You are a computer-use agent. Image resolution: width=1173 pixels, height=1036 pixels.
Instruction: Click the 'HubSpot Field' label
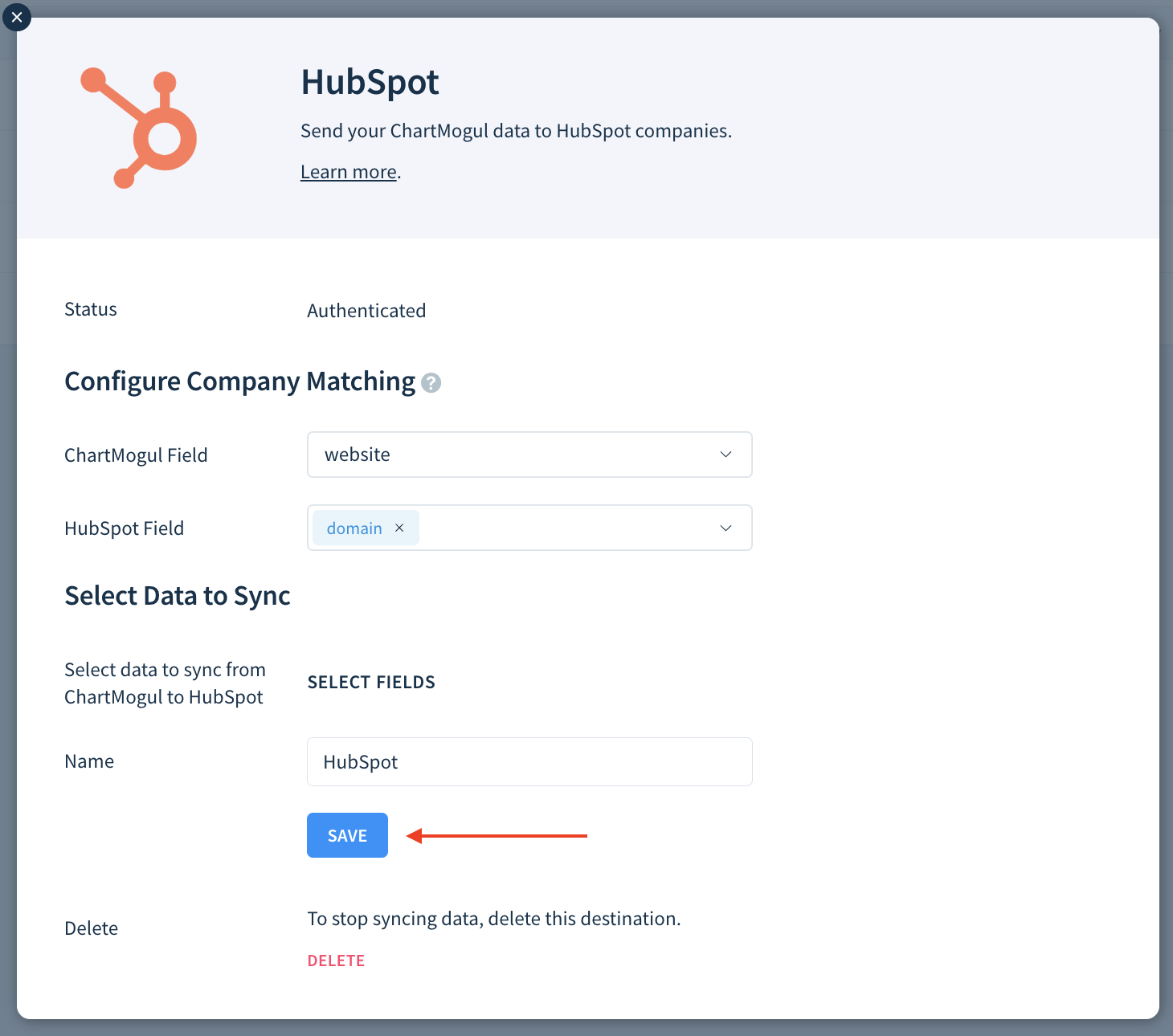pos(124,528)
